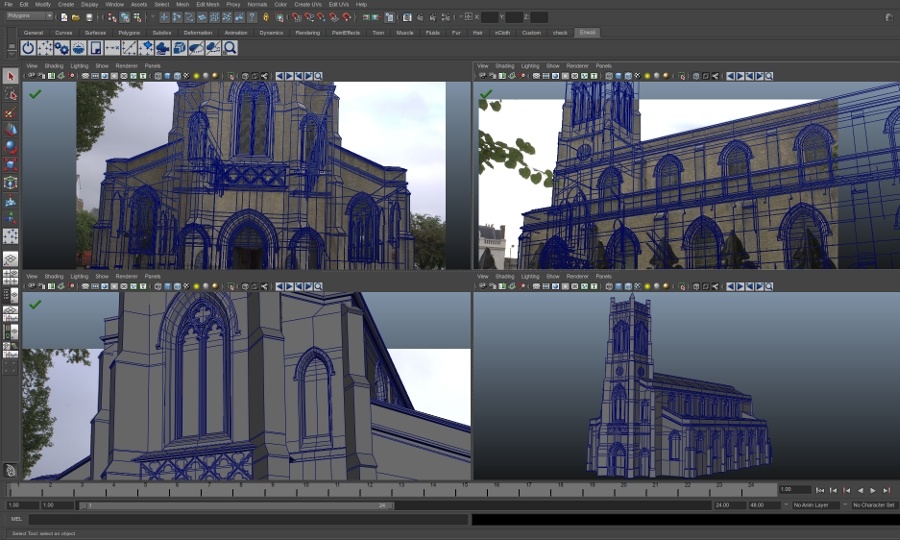The image size is (900, 540).
Task: Pick the Scale tool in the toolbox
Action: [10, 165]
